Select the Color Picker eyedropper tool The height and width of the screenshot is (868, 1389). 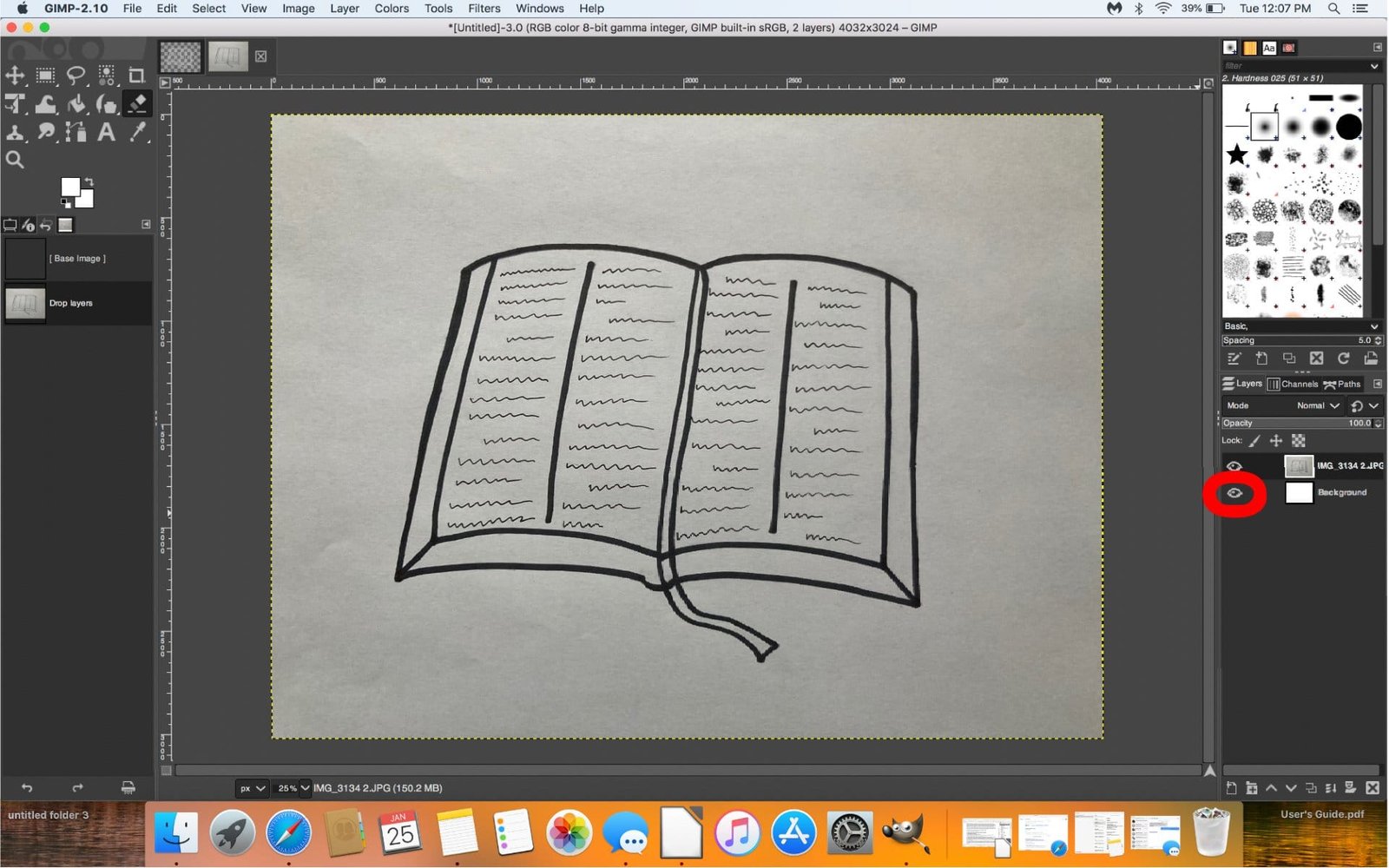(x=137, y=132)
